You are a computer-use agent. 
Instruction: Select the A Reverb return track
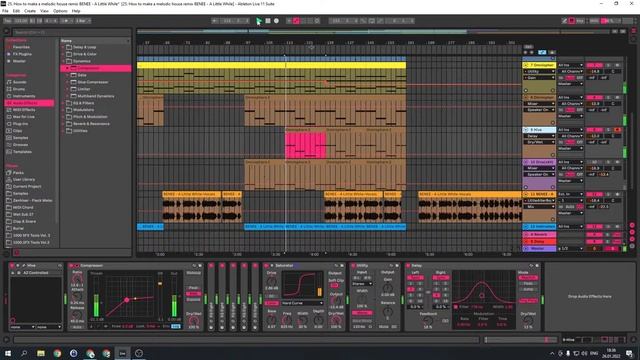click(x=540, y=235)
